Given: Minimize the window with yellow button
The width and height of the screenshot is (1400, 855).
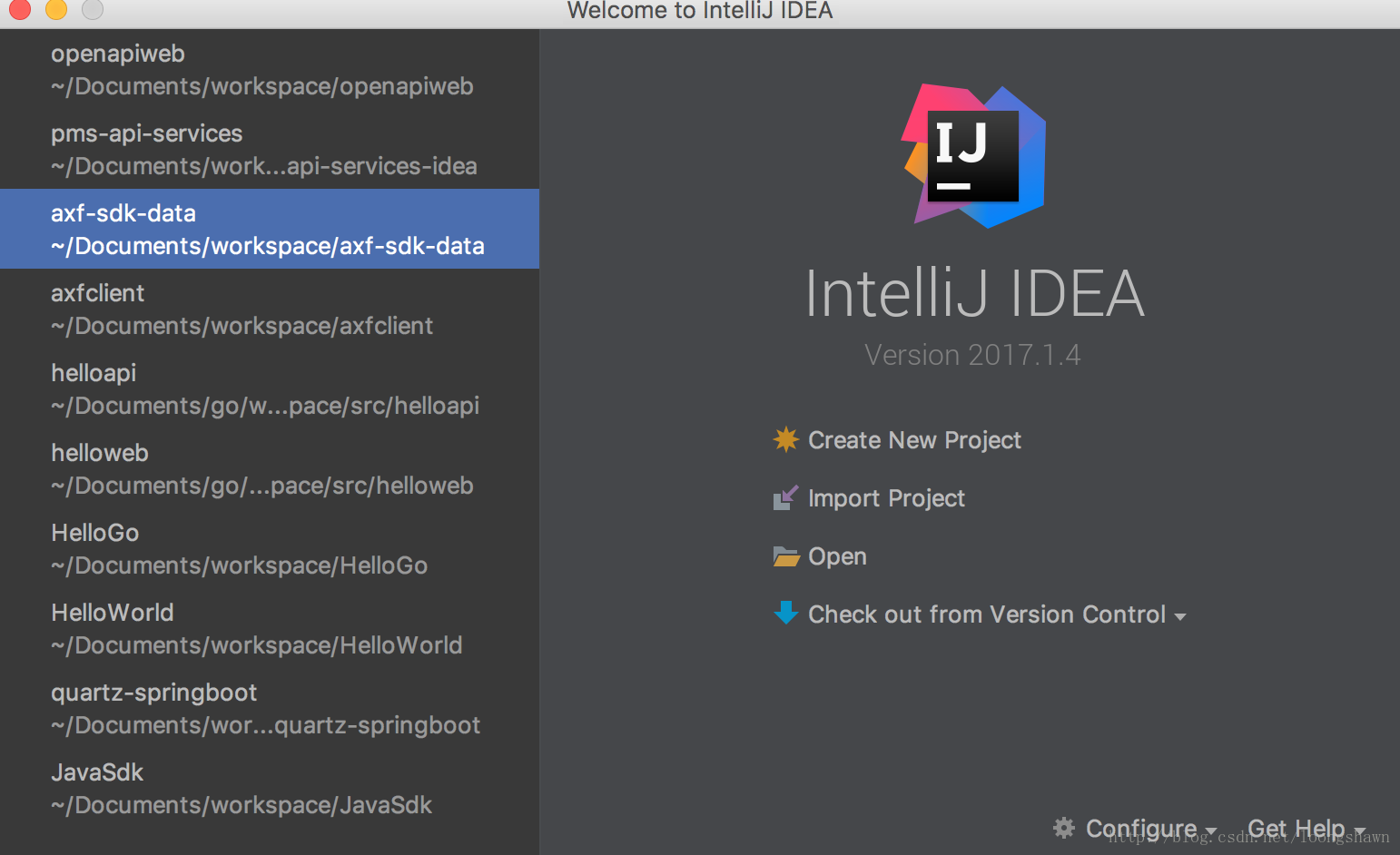Looking at the screenshot, I should point(56,8).
